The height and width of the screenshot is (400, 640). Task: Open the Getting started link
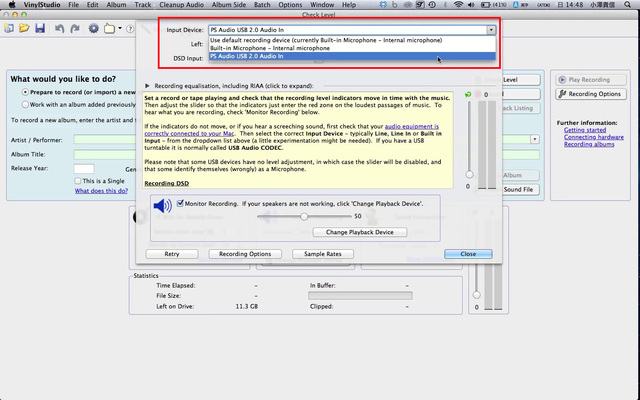585,130
